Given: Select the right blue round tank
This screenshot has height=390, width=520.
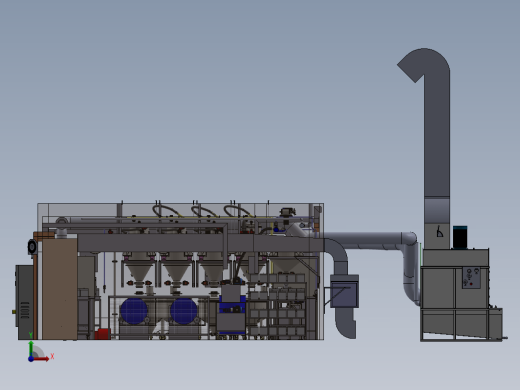Looking at the screenshot, I should tap(184, 311).
